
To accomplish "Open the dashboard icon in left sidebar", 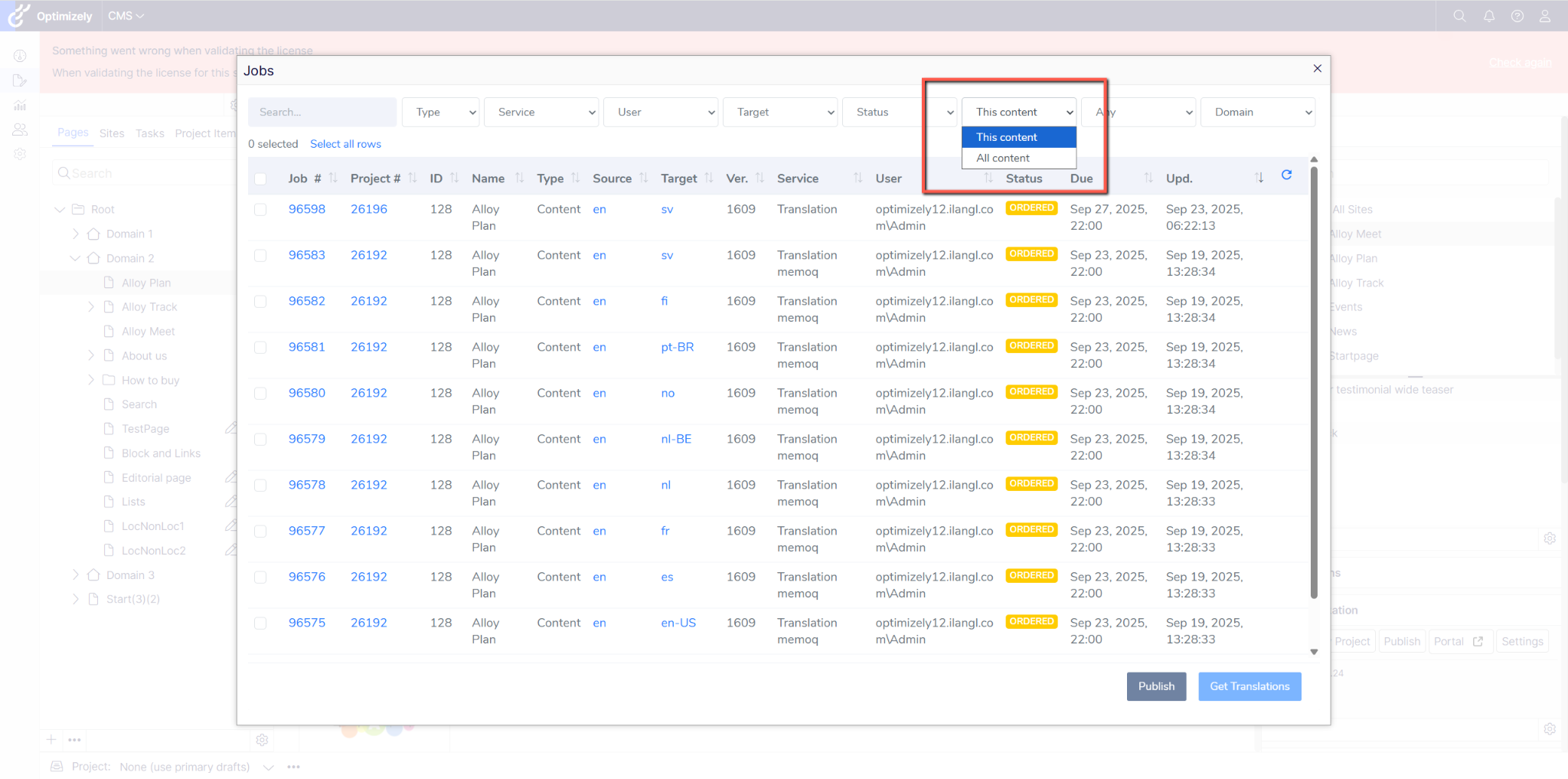I will pos(20,56).
